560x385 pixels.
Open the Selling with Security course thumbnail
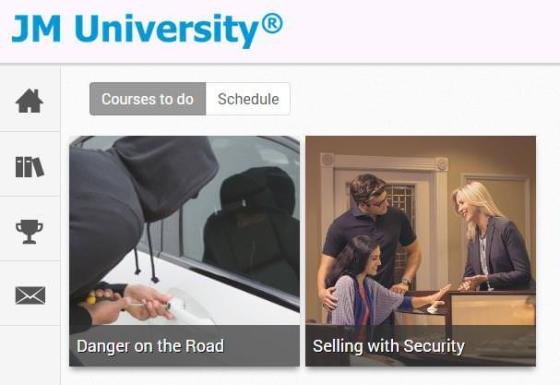[x=420, y=251]
